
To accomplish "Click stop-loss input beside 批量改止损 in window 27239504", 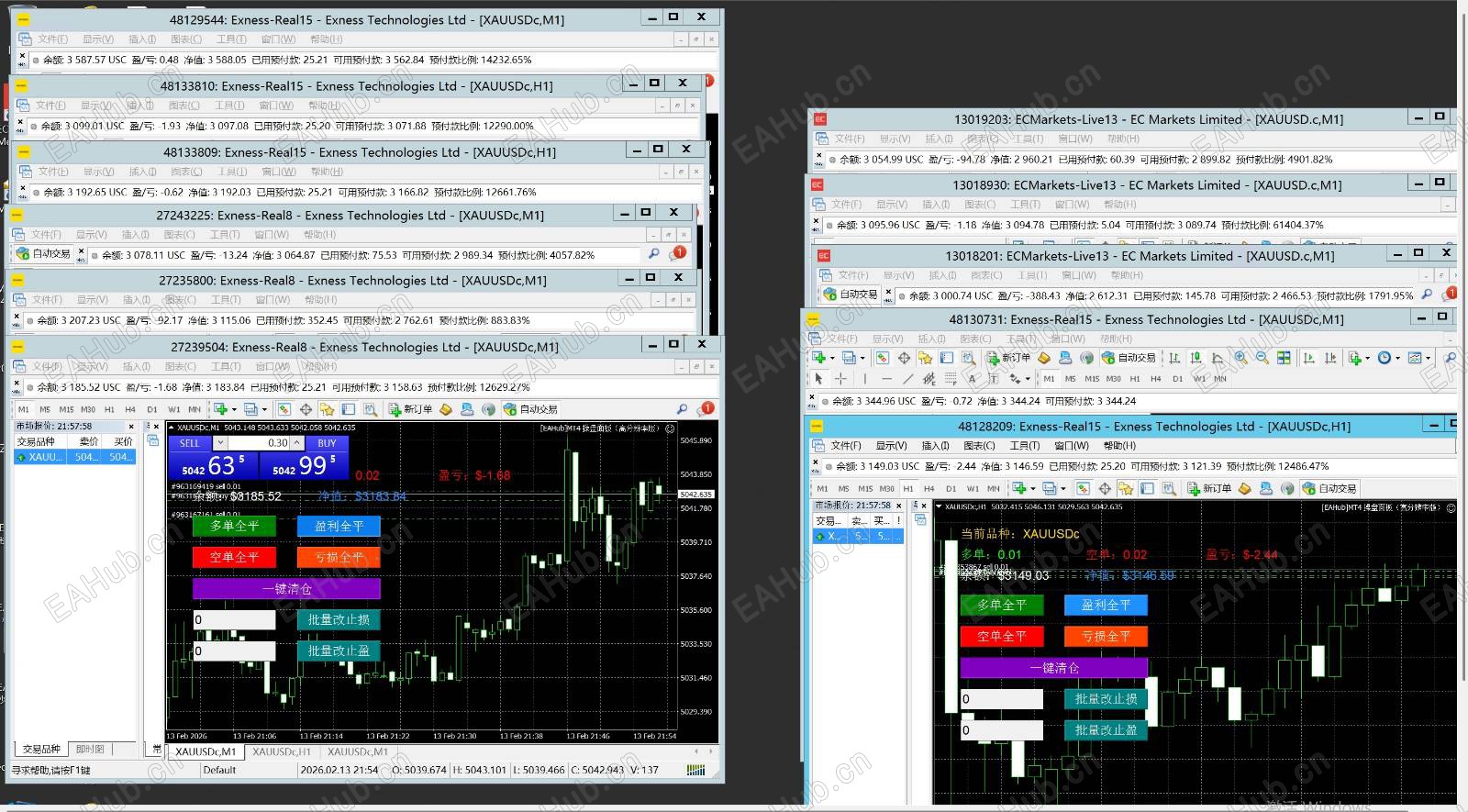I will [234, 619].
